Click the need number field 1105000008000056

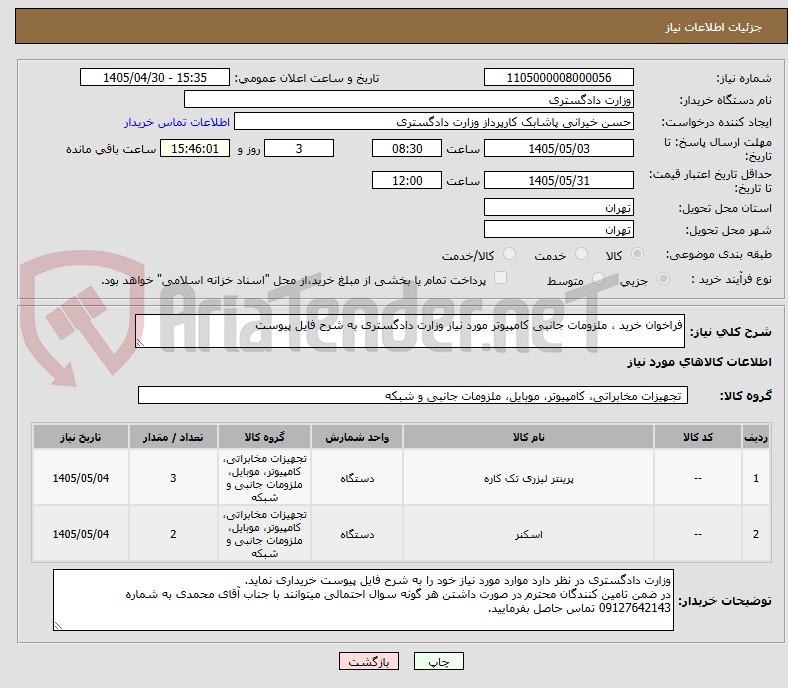tap(559, 77)
